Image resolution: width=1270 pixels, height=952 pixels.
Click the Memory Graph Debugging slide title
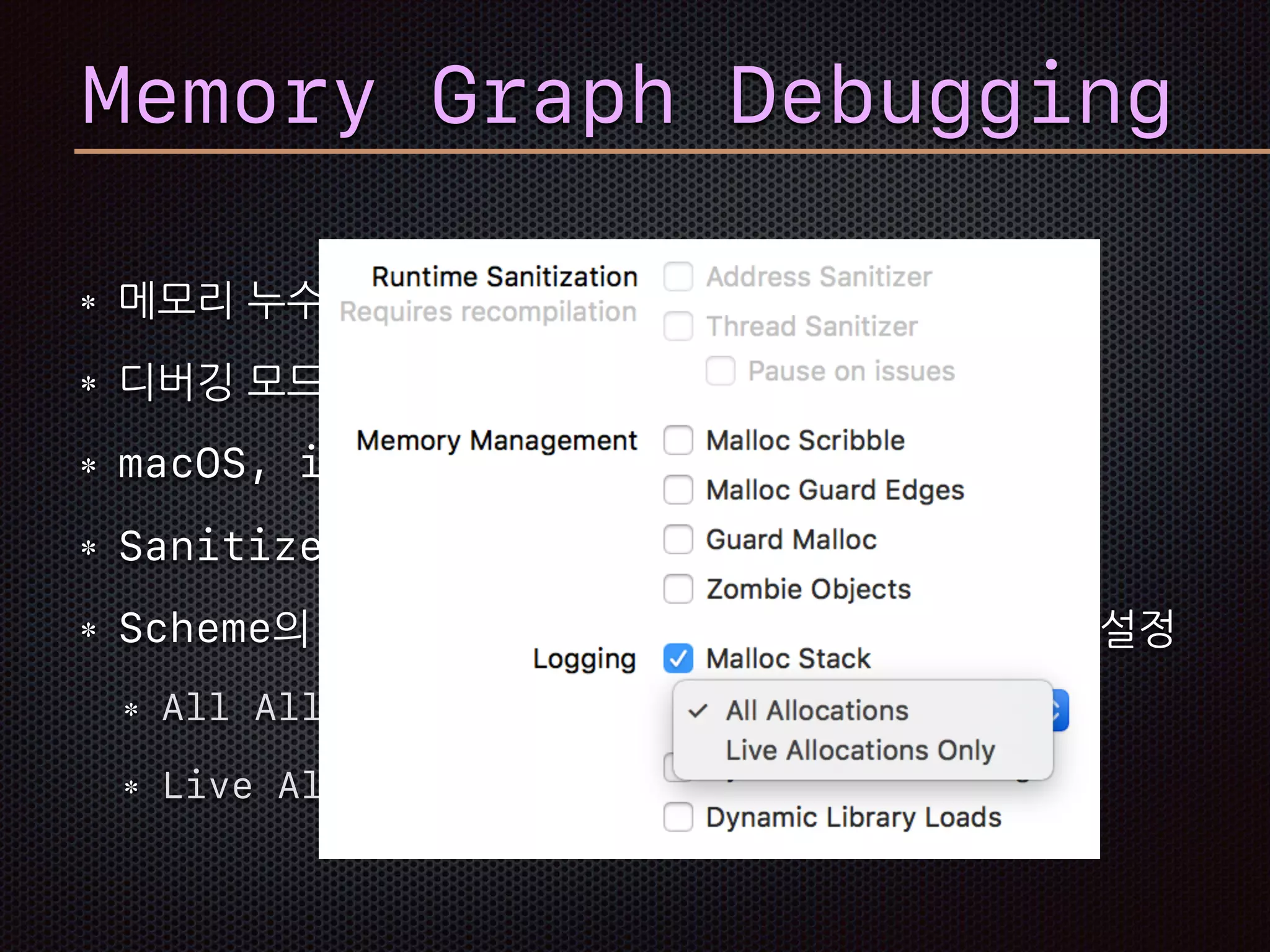[626, 96]
